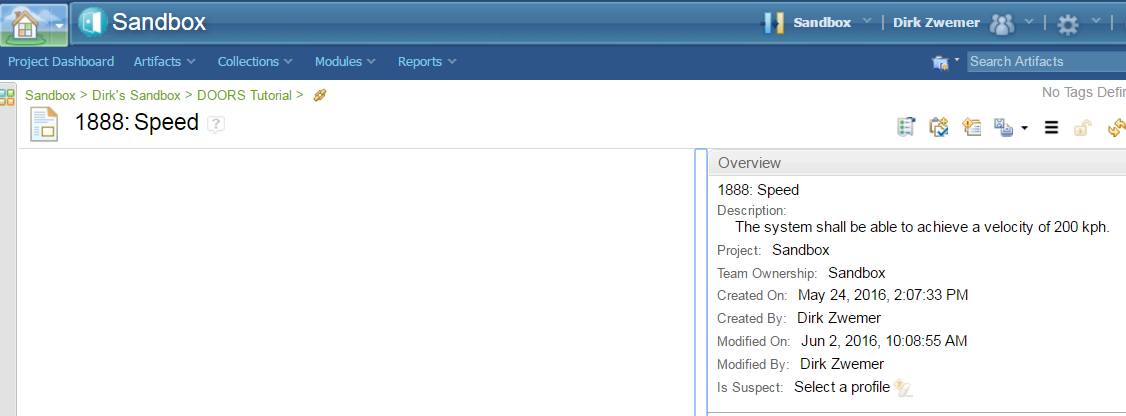
Task: Open the Dirk Zwemer user menu
Action: click(x=936, y=23)
